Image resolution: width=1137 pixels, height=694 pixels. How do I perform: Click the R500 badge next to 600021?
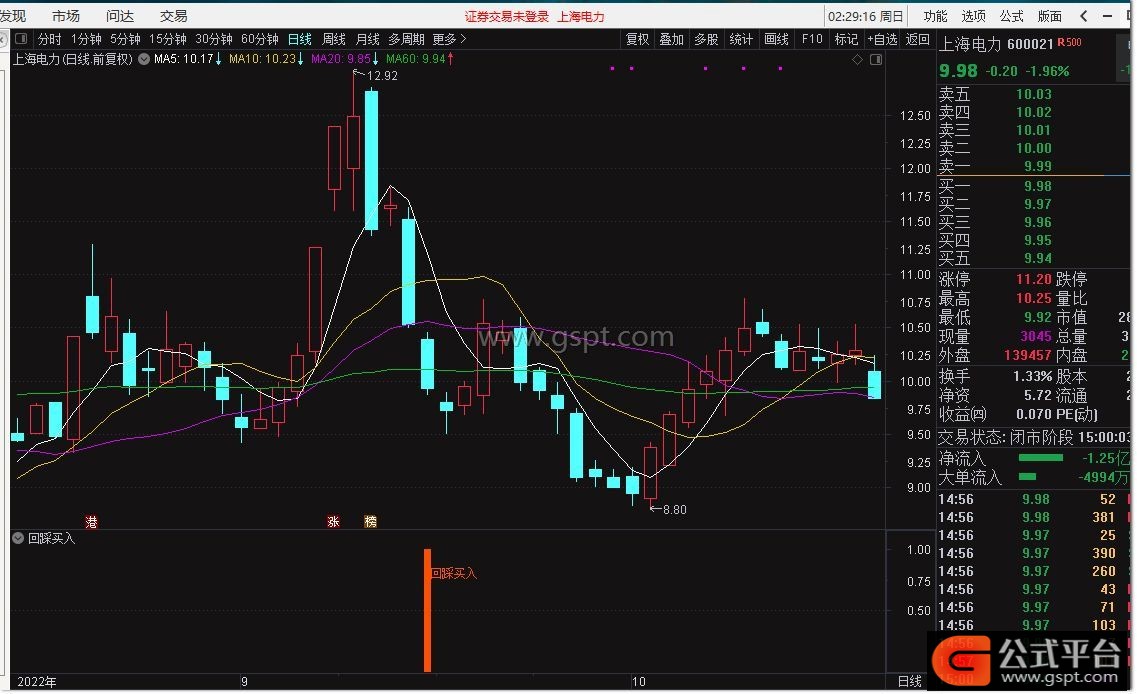click(1069, 43)
